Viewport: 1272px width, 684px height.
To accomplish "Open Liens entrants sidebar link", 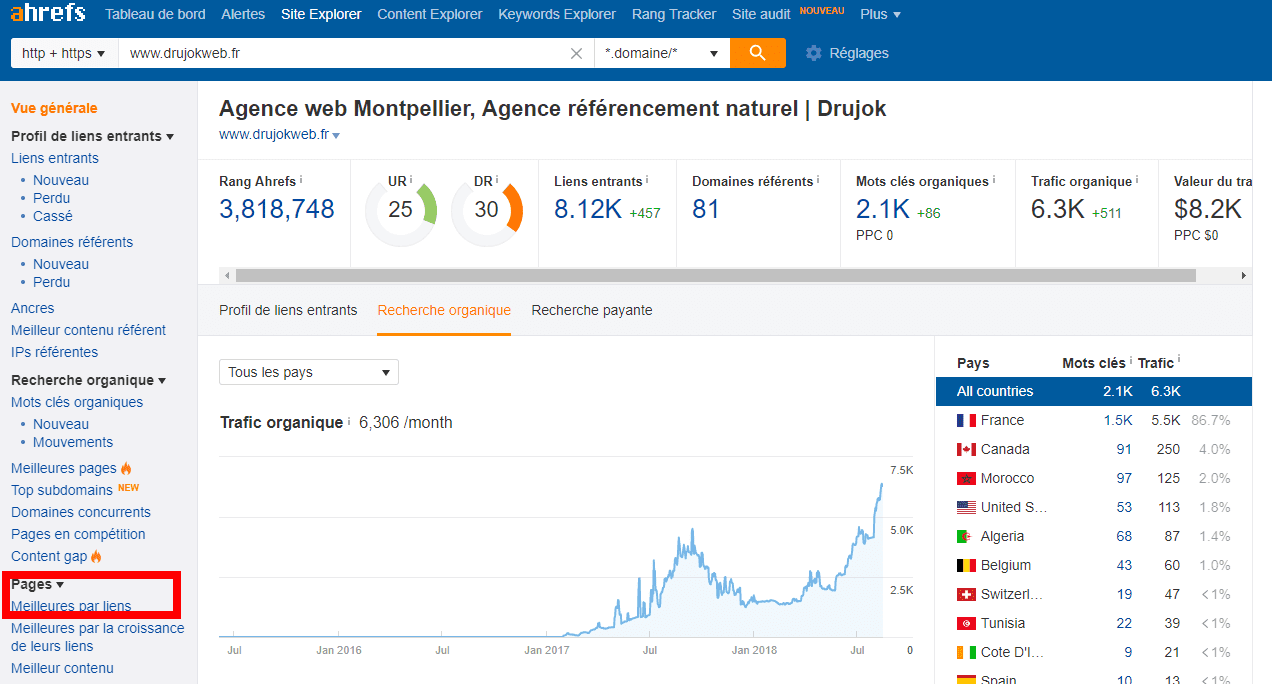I will point(55,158).
